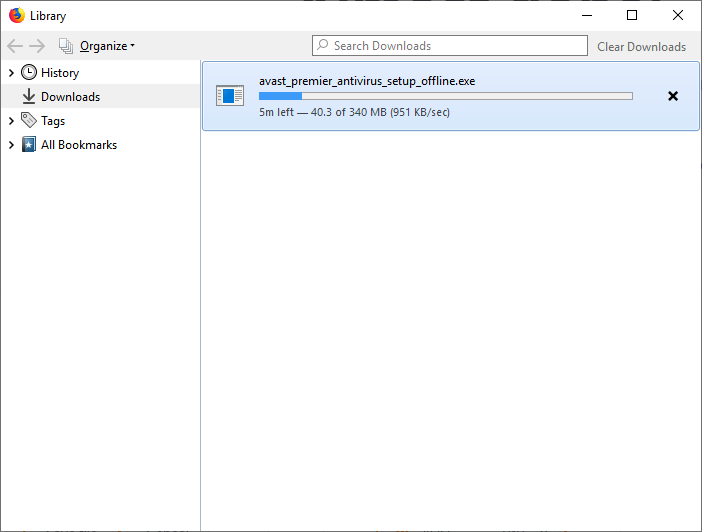Screen dimensions: 702x532
Task: Click the magnifier icon in search box
Action: [323, 45]
